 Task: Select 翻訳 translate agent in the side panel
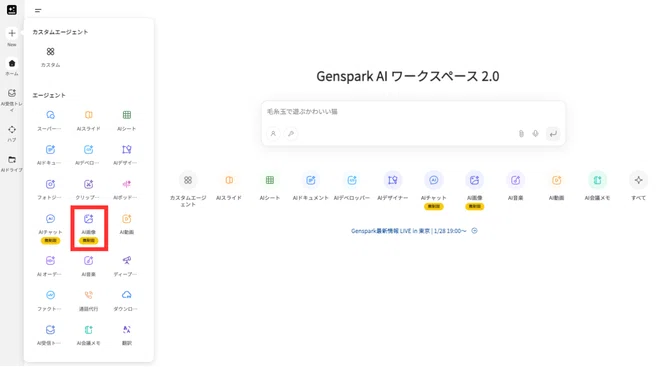[x=127, y=335]
